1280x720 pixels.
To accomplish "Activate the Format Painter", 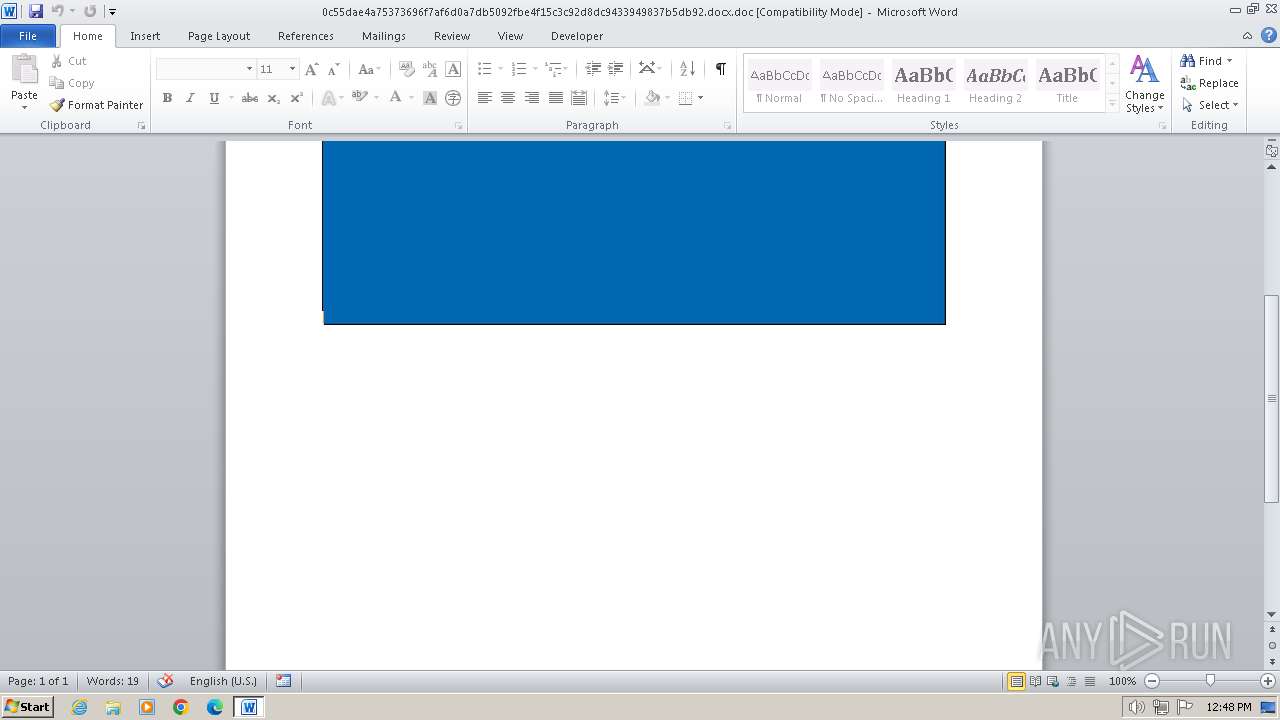I will pyautogui.click(x=96, y=105).
